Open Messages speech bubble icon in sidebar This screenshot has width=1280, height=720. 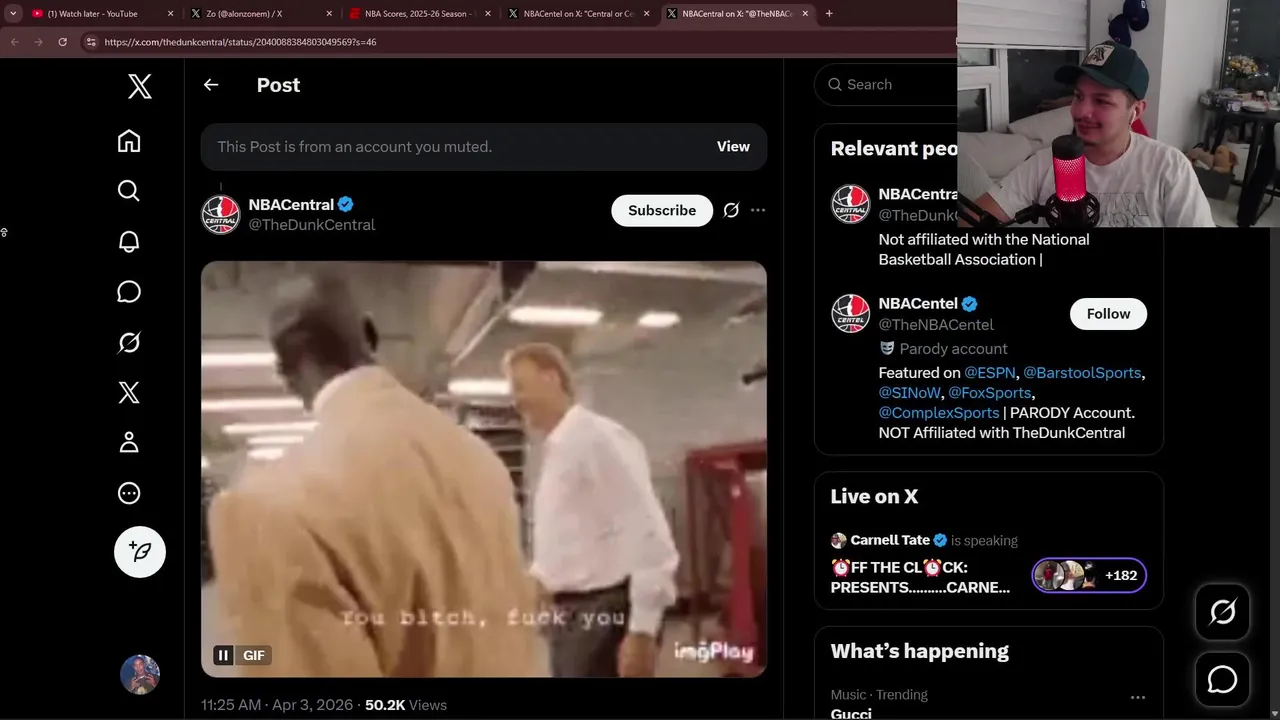click(129, 292)
